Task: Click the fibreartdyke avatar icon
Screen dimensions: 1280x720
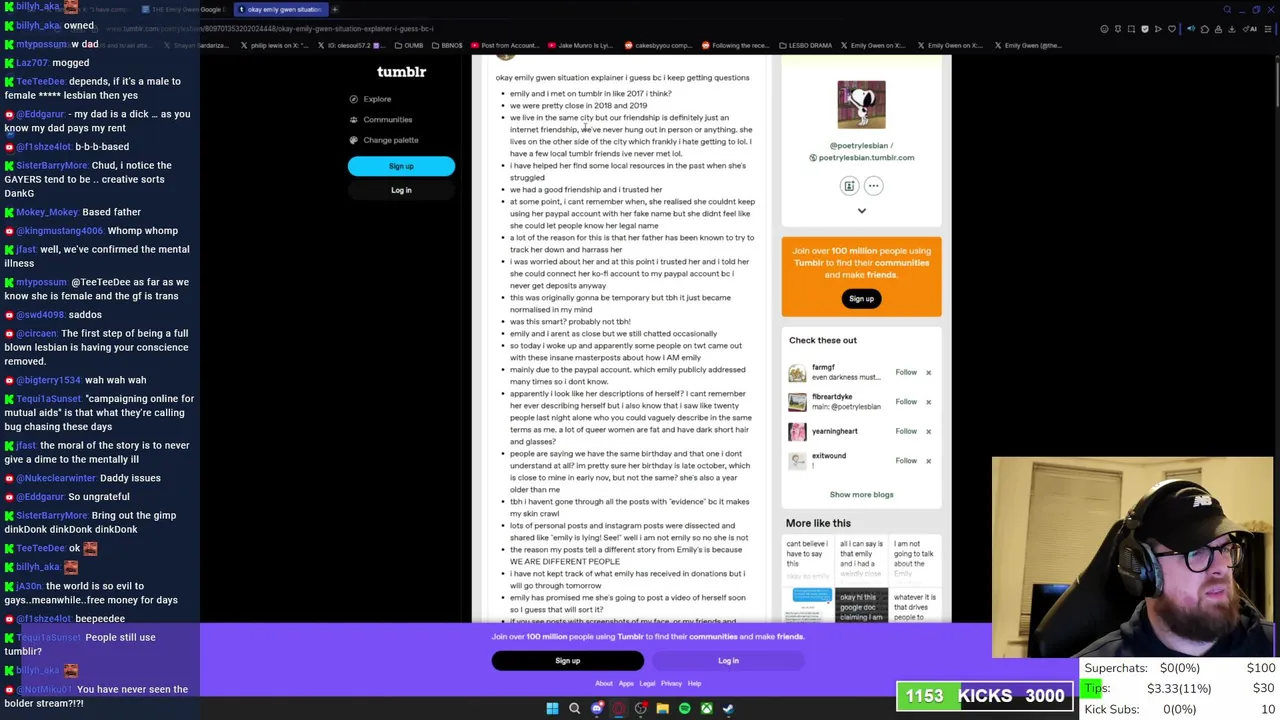Action: (x=797, y=402)
